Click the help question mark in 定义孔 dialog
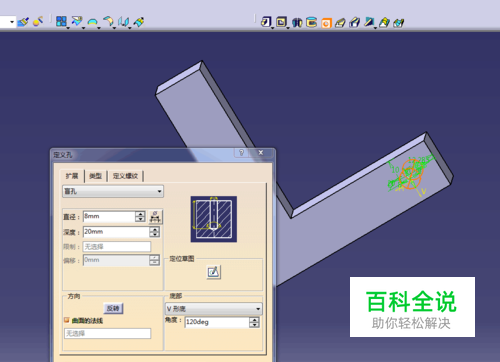Image resolution: width=500 pixels, height=362 pixels. pyautogui.click(x=241, y=153)
